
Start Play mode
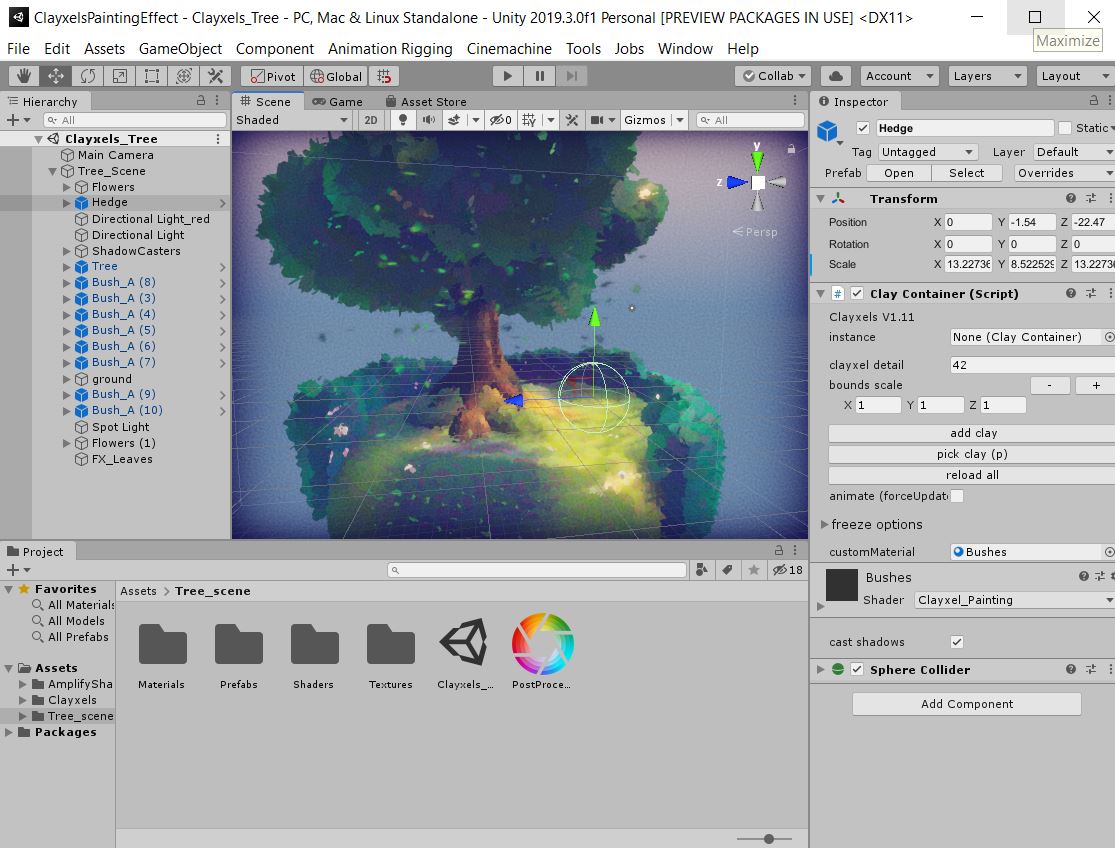click(508, 76)
